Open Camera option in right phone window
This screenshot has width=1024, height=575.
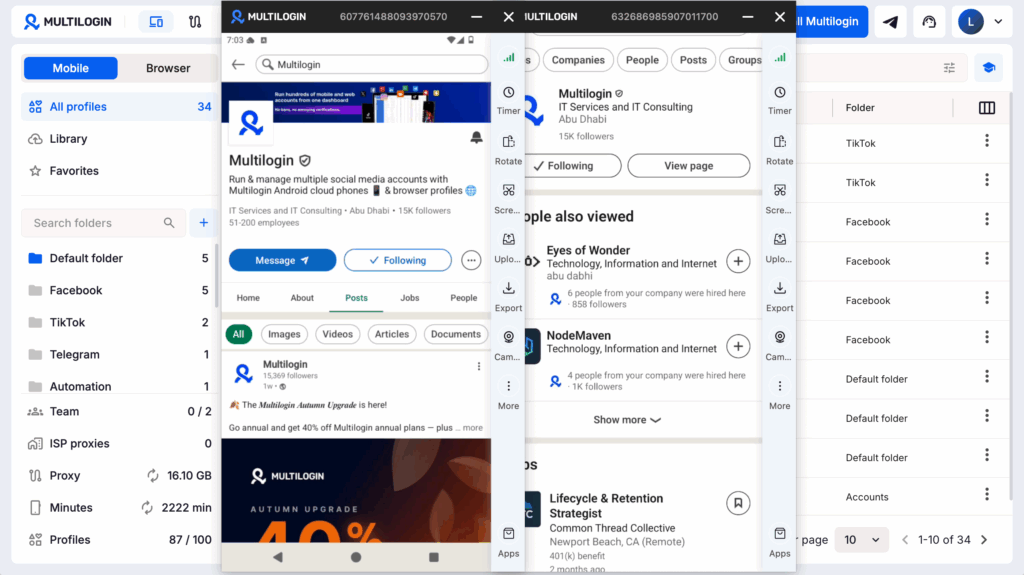pos(779,345)
